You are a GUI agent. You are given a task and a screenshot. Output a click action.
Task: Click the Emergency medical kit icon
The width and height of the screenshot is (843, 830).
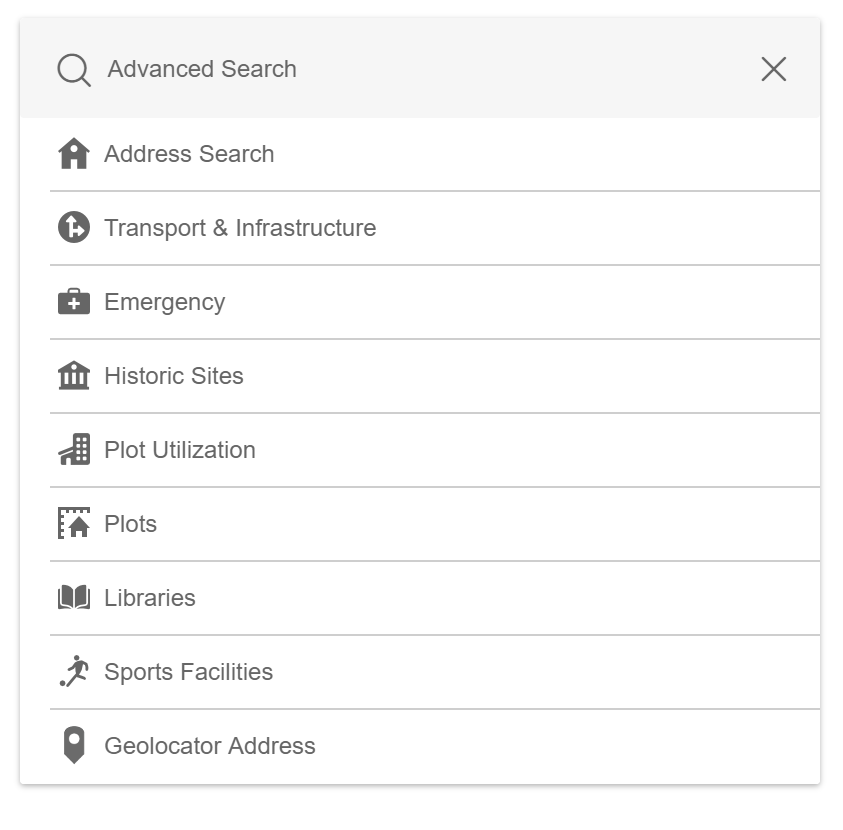(74, 302)
